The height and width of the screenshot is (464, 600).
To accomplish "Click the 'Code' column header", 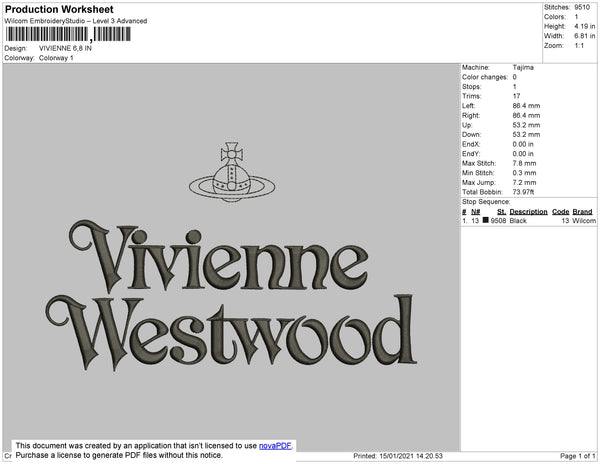I will [x=561, y=212].
